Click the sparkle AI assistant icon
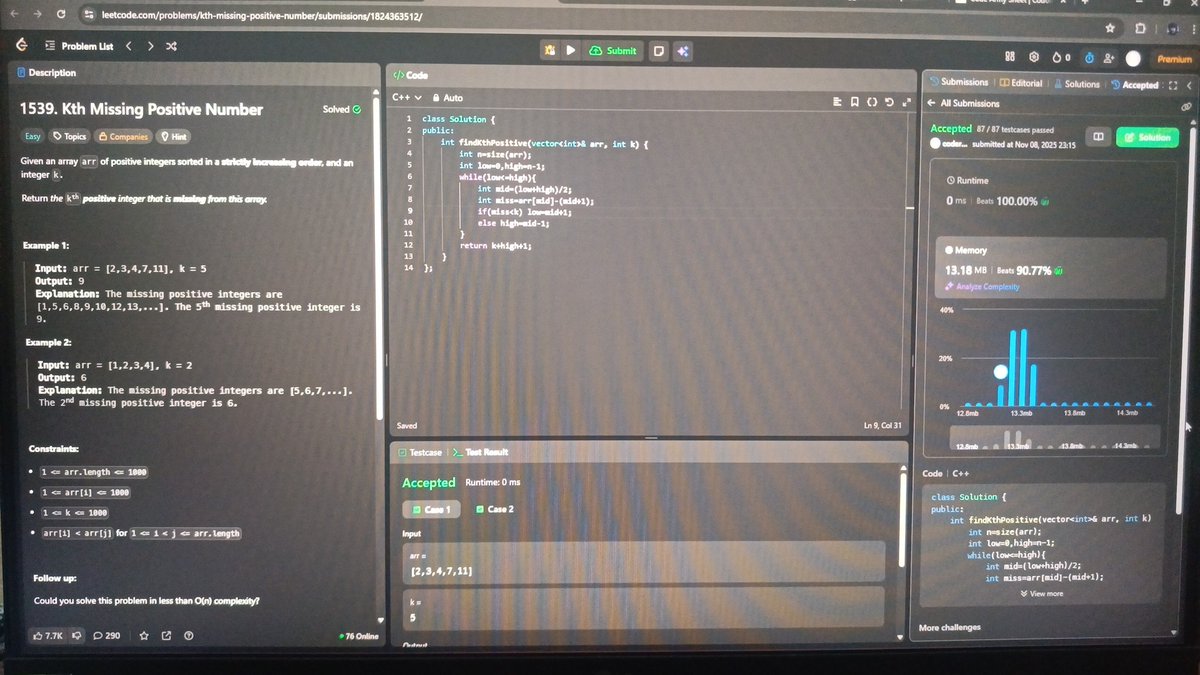 click(683, 50)
